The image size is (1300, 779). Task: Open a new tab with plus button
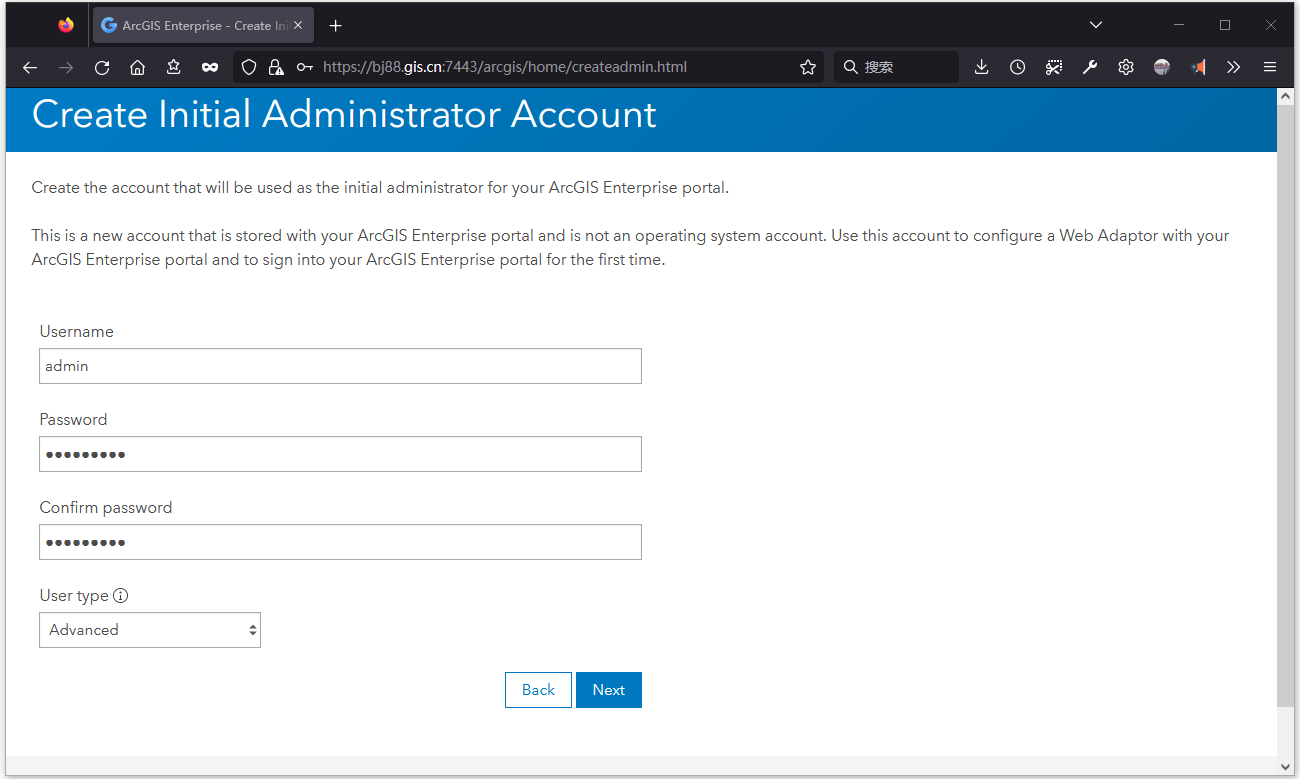pos(336,26)
